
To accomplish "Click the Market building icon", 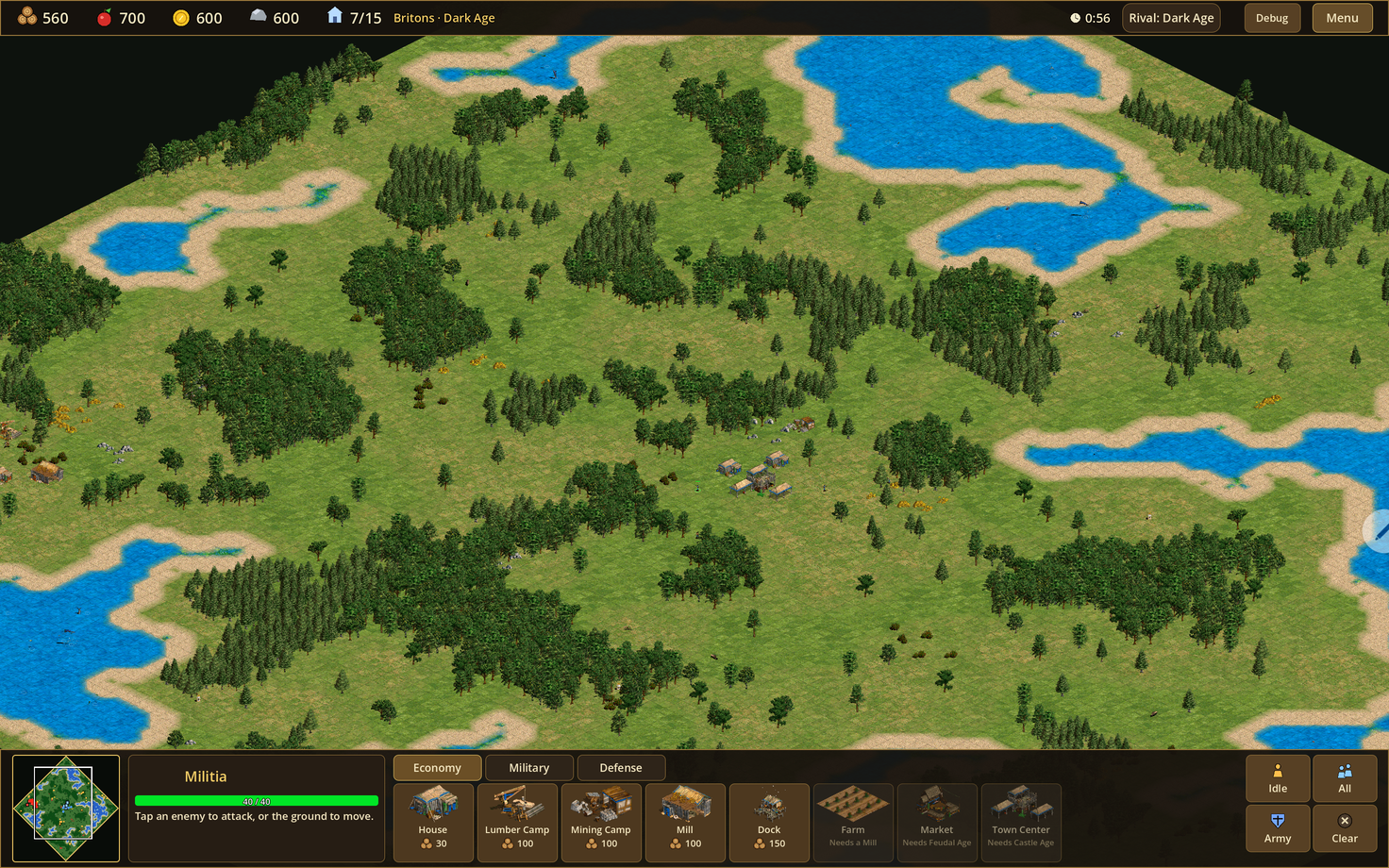I will point(937,823).
